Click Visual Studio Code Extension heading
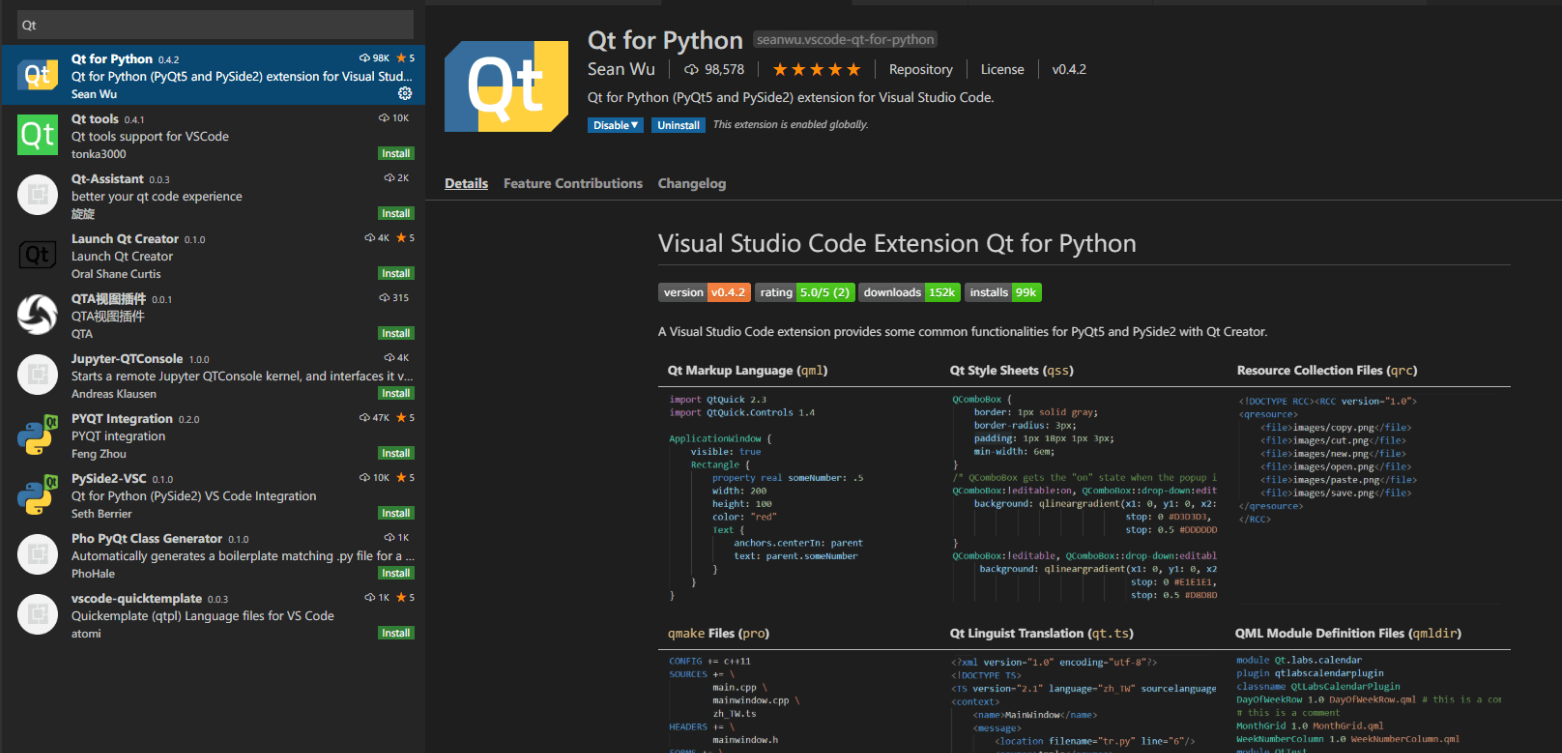Image resolution: width=1562 pixels, height=753 pixels. coord(897,244)
